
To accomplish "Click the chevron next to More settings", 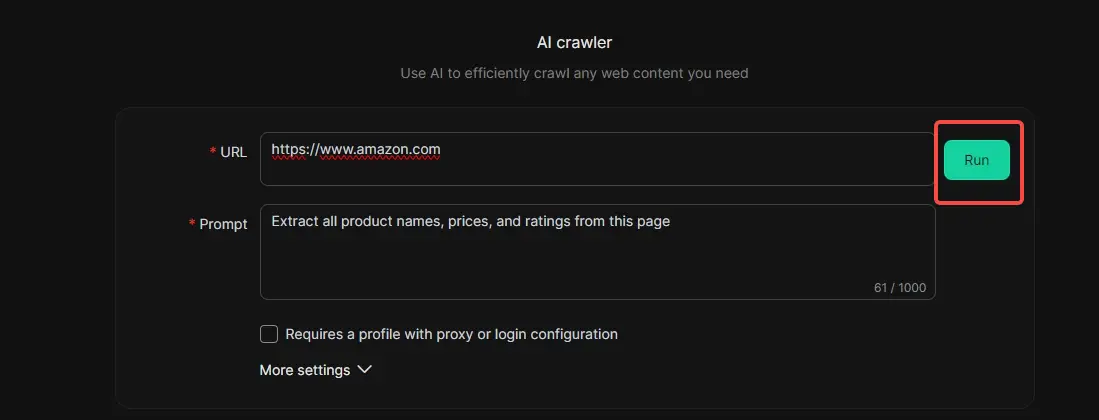I will pyautogui.click(x=364, y=370).
